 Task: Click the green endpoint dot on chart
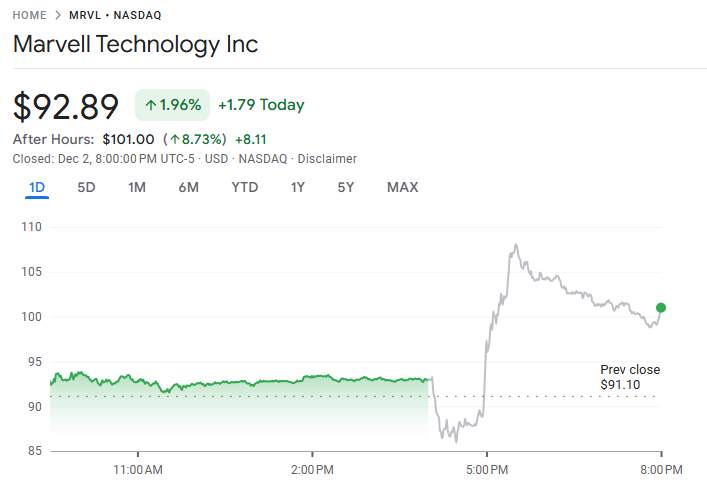(661, 308)
